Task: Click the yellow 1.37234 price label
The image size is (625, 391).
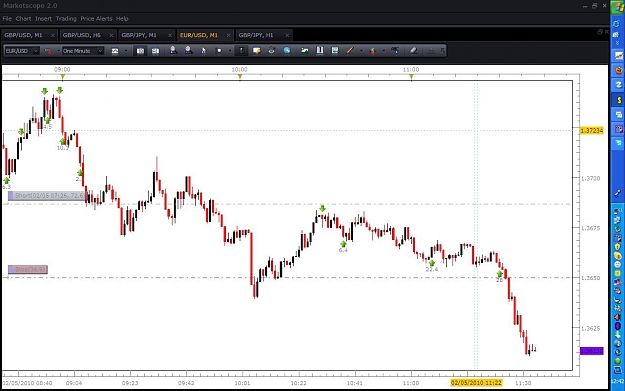Action: tap(592, 131)
